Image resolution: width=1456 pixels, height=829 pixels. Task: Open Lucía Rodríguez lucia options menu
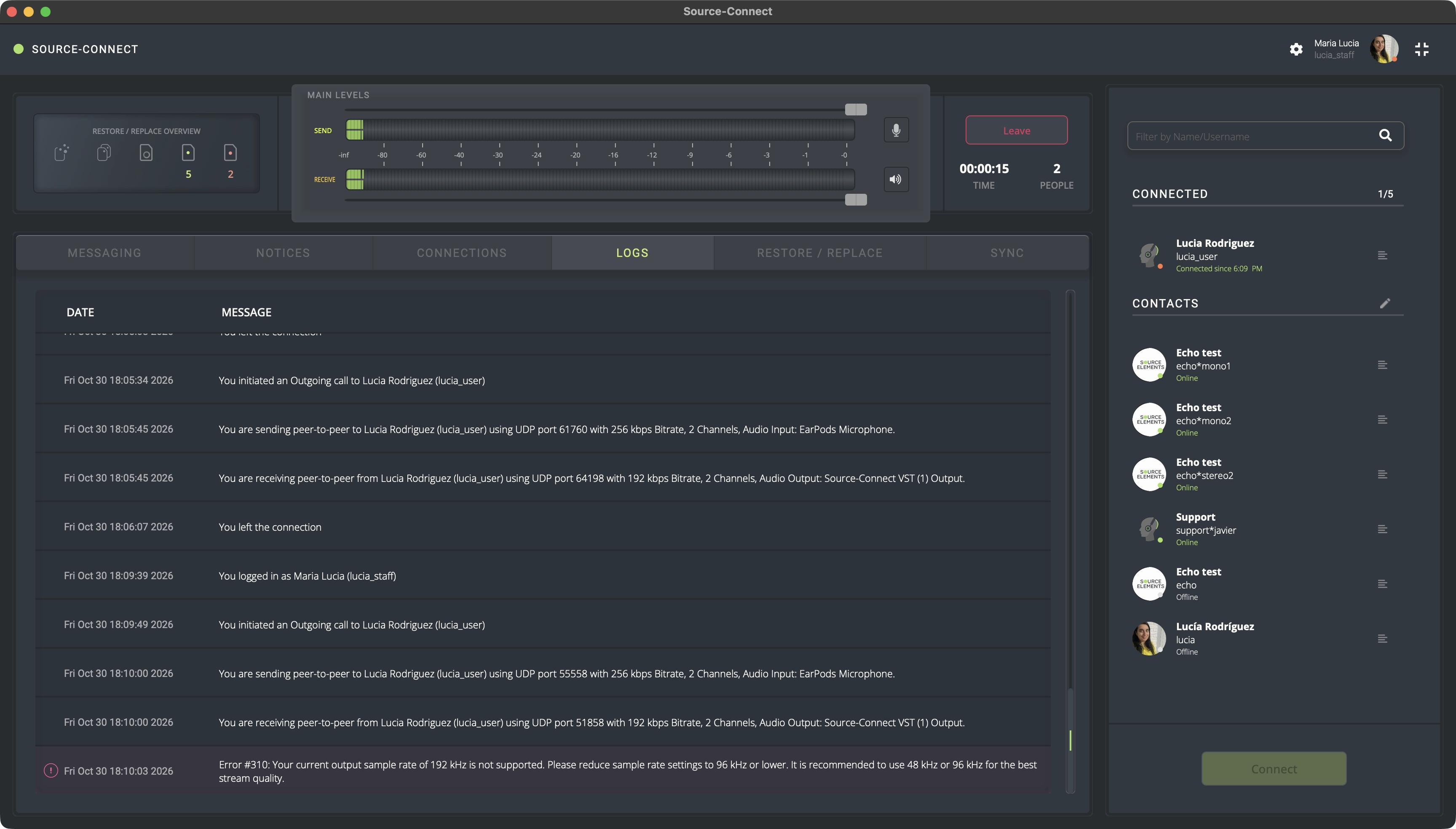[x=1382, y=638]
